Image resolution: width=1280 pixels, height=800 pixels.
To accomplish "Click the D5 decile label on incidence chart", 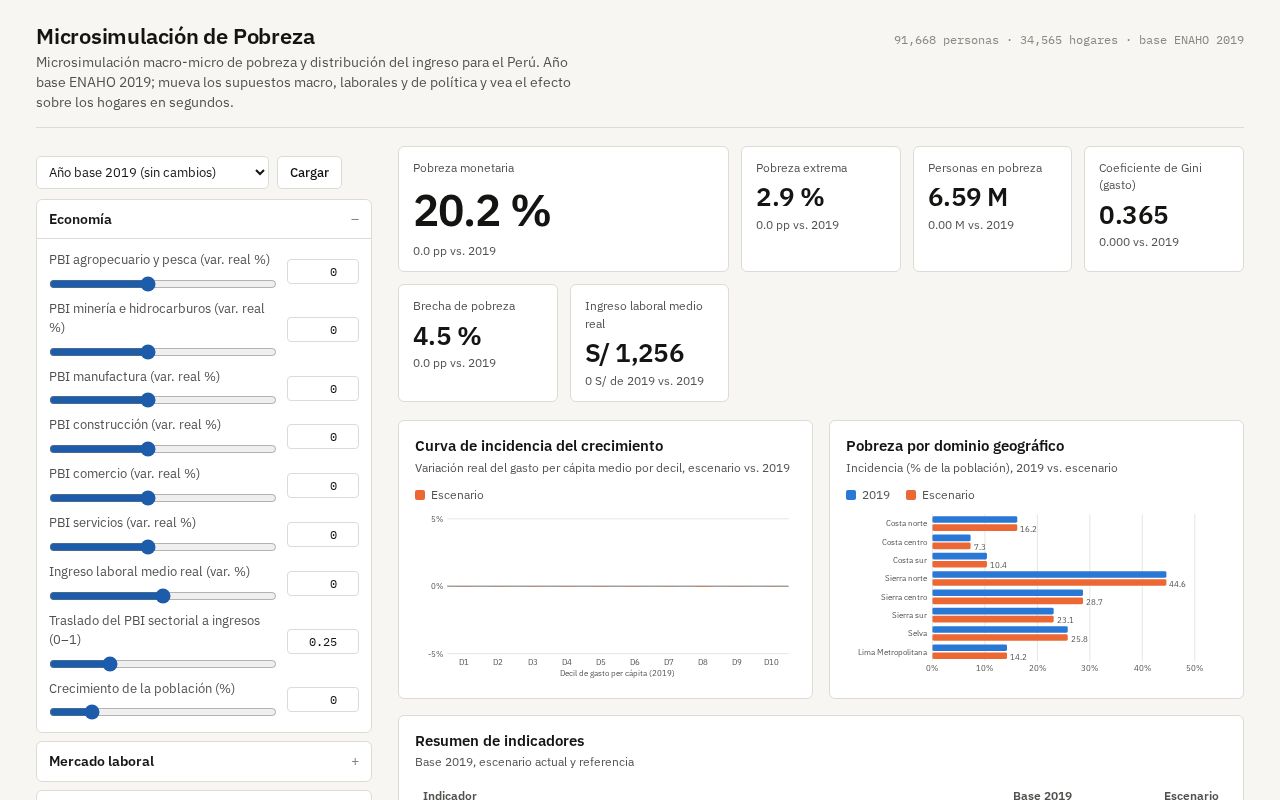I will [600, 662].
